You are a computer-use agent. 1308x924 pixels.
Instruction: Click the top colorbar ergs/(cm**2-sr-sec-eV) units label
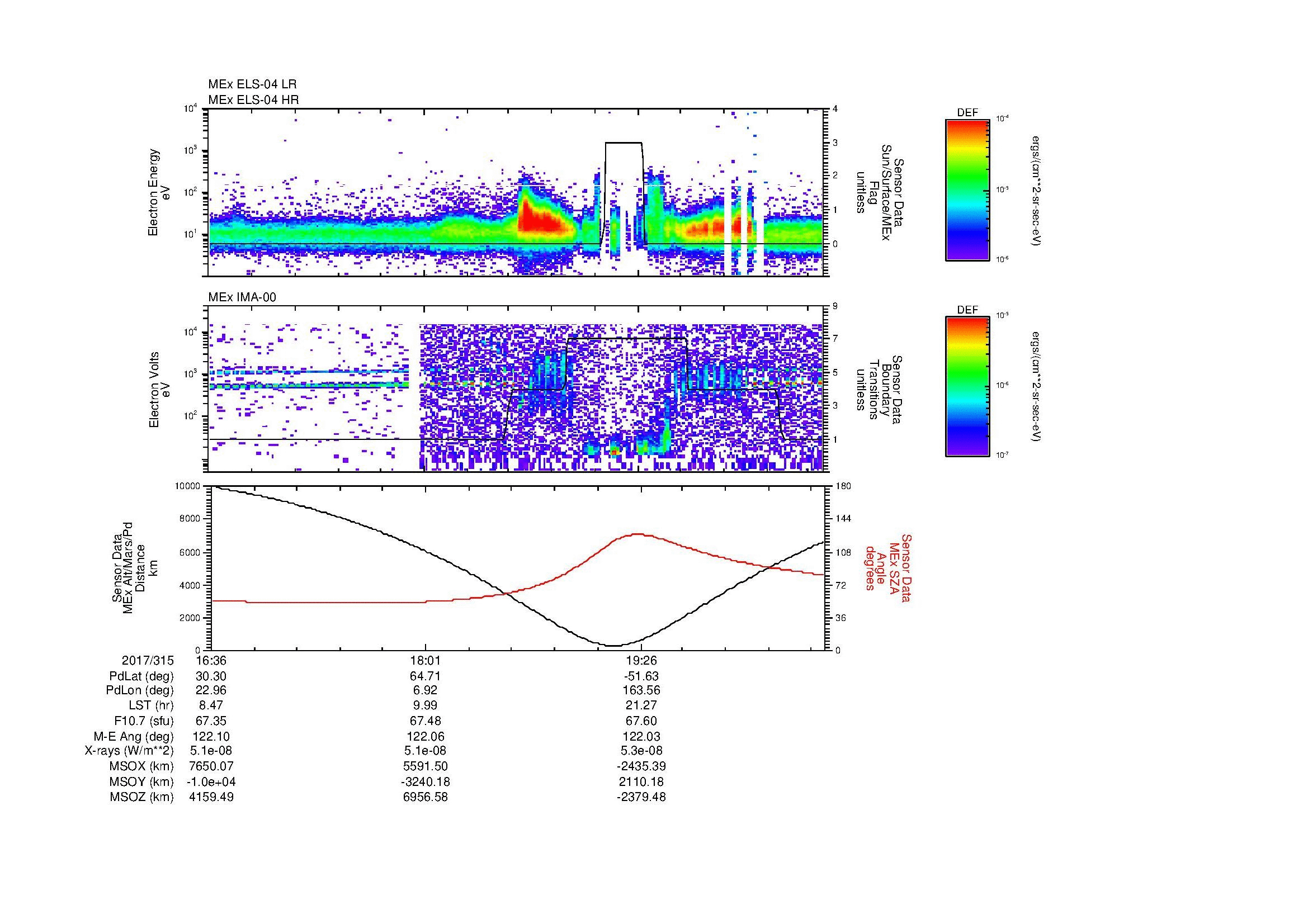[1035, 189]
